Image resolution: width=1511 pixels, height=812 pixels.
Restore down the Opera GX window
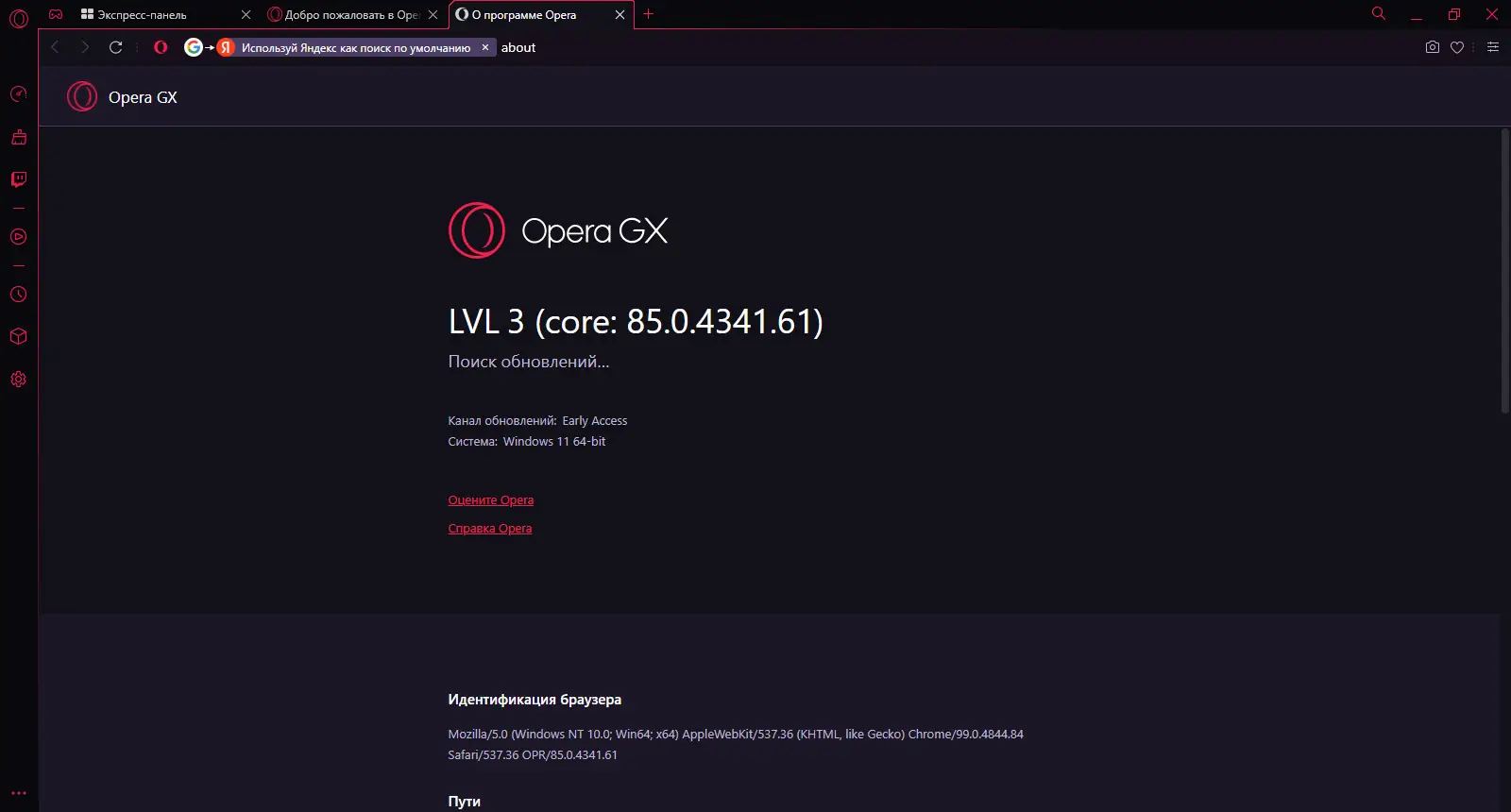[1454, 14]
